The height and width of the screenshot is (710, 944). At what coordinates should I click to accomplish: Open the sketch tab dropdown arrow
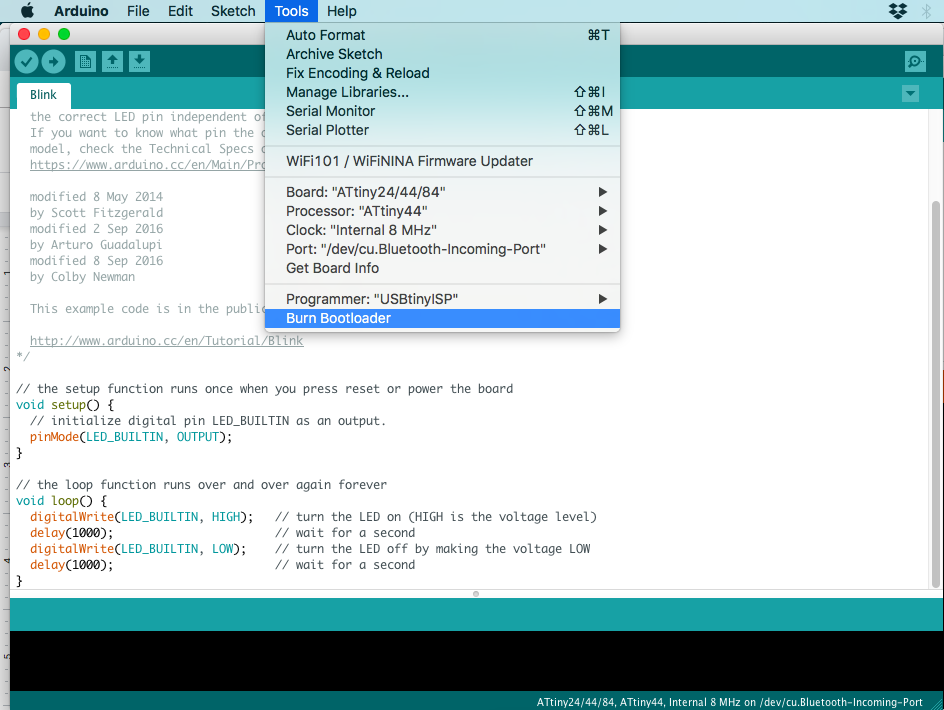point(909,92)
